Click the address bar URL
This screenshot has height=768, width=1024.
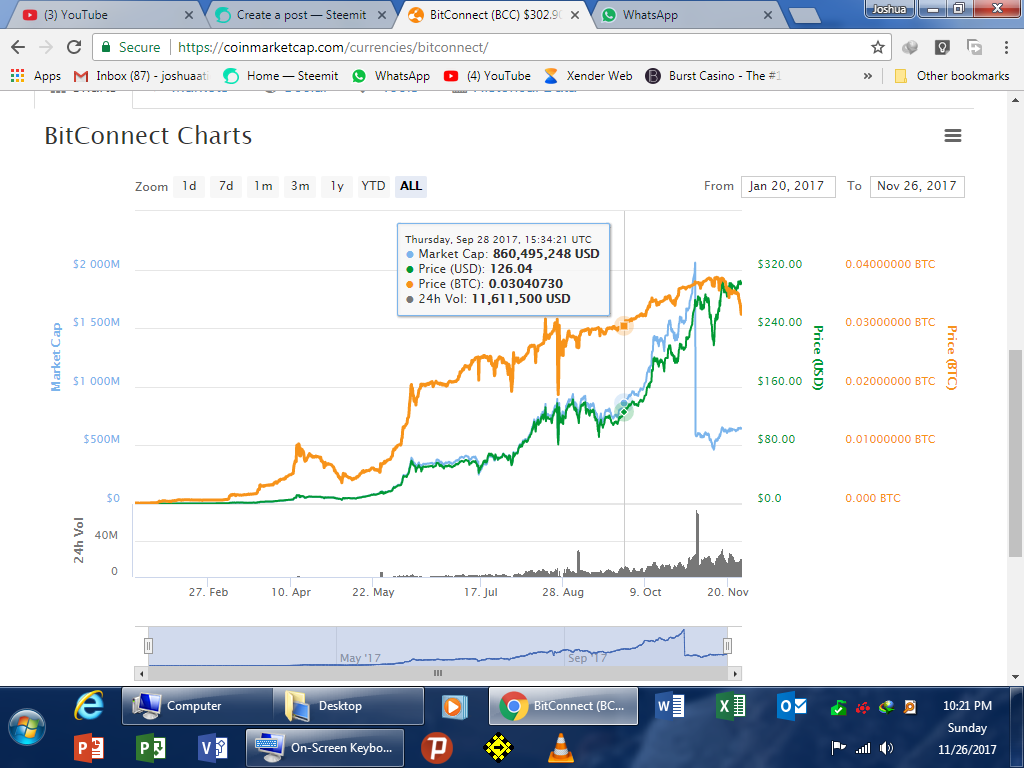pyautogui.click(x=333, y=47)
